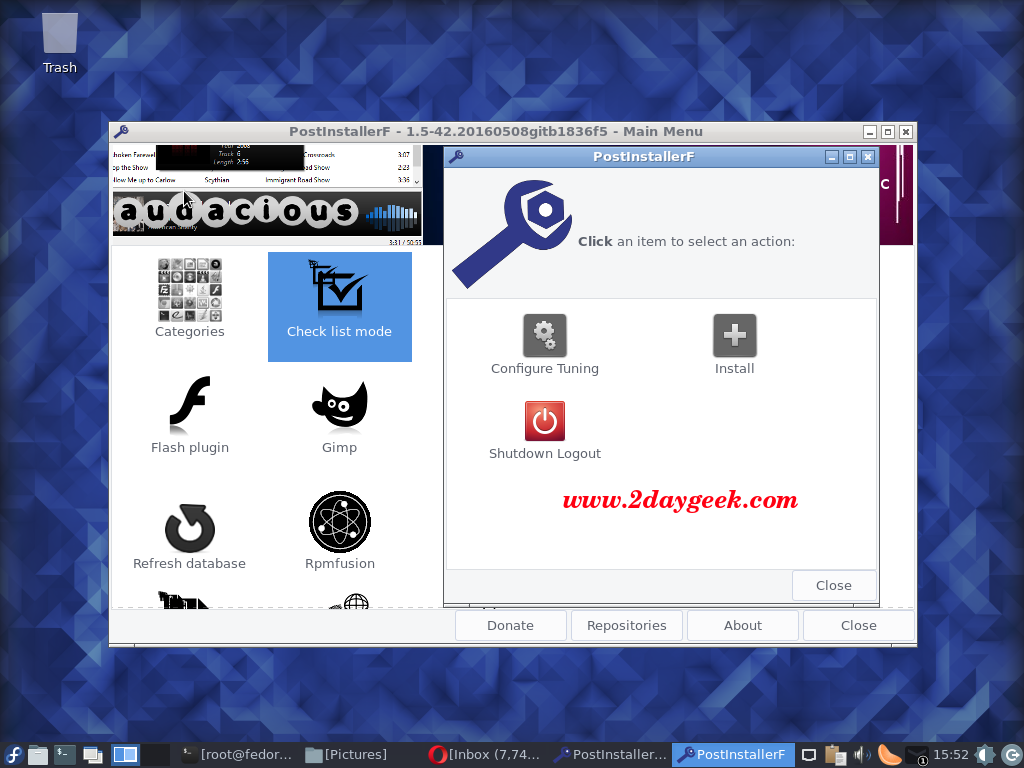The image size is (1024, 768).
Task: Click the volume speaker tray icon
Action: point(861,755)
